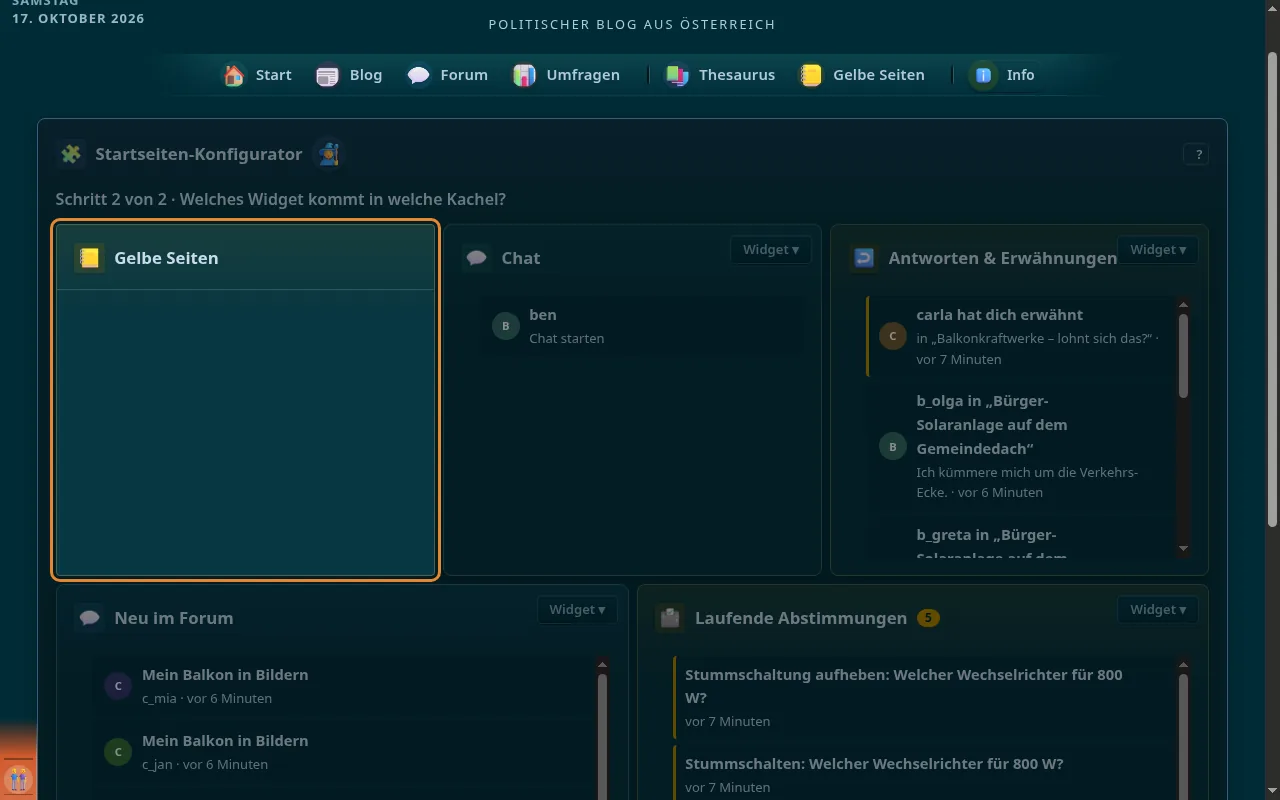Viewport: 1280px width, 800px height.
Task: Click the Neu im Forum bubble icon
Action: (89, 618)
